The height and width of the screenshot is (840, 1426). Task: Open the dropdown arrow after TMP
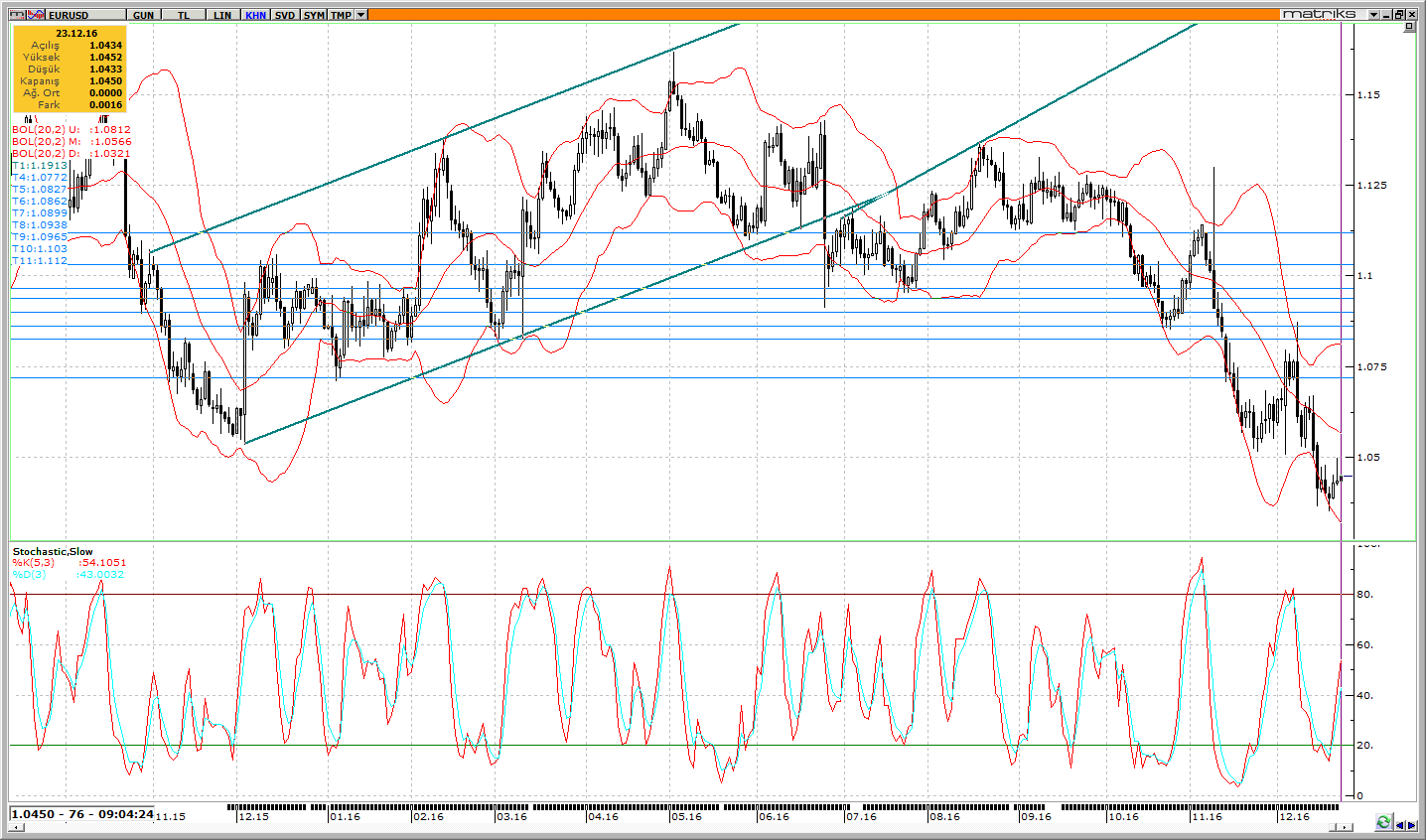pyautogui.click(x=360, y=15)
